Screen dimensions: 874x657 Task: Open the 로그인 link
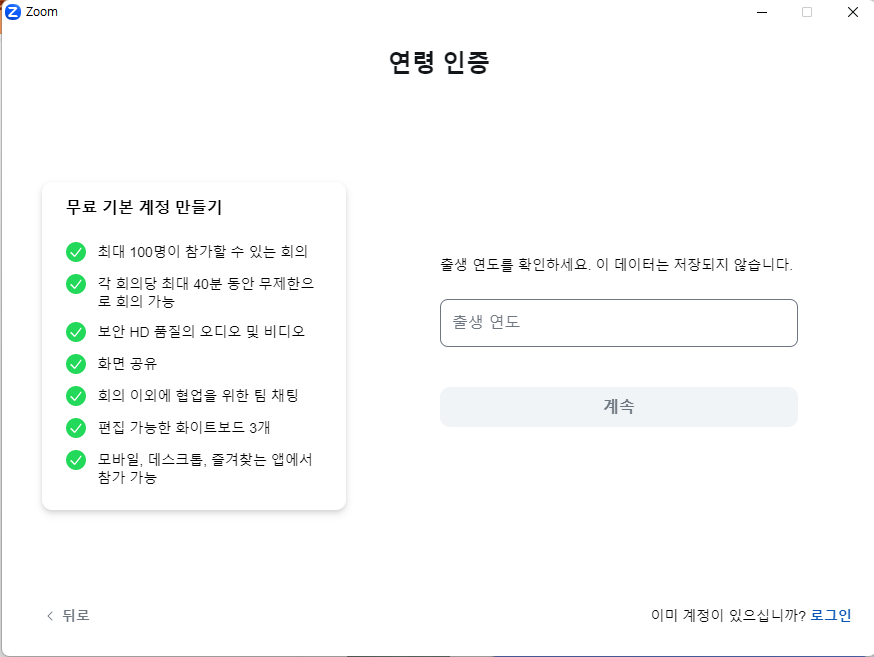point(830,615)
